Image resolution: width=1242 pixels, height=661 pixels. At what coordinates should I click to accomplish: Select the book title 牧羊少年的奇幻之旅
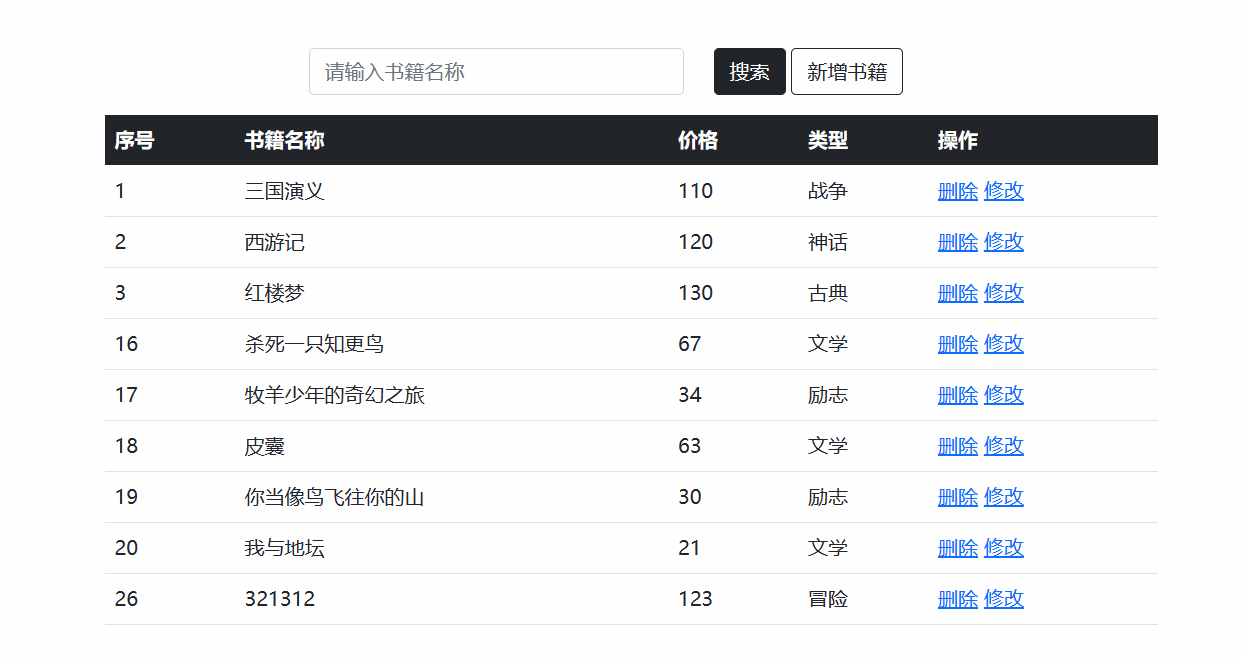tap(335, 395)
